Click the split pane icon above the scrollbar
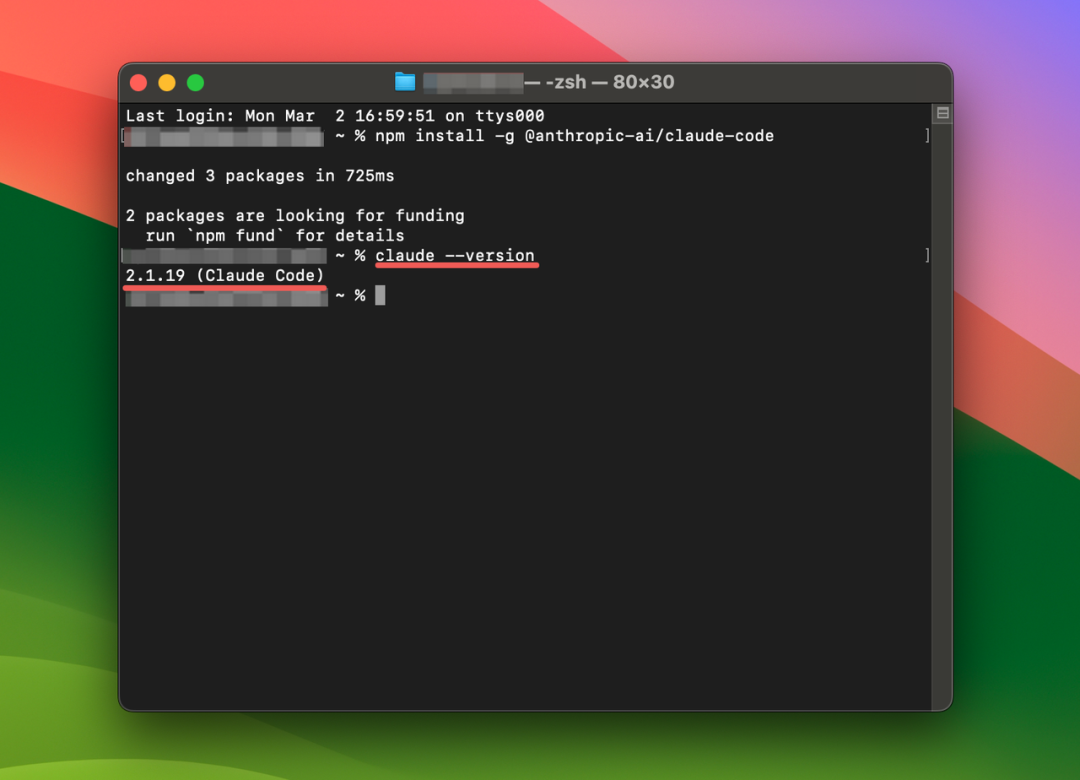Screen dimensions: 1080x780 click(x=942, y=113)
